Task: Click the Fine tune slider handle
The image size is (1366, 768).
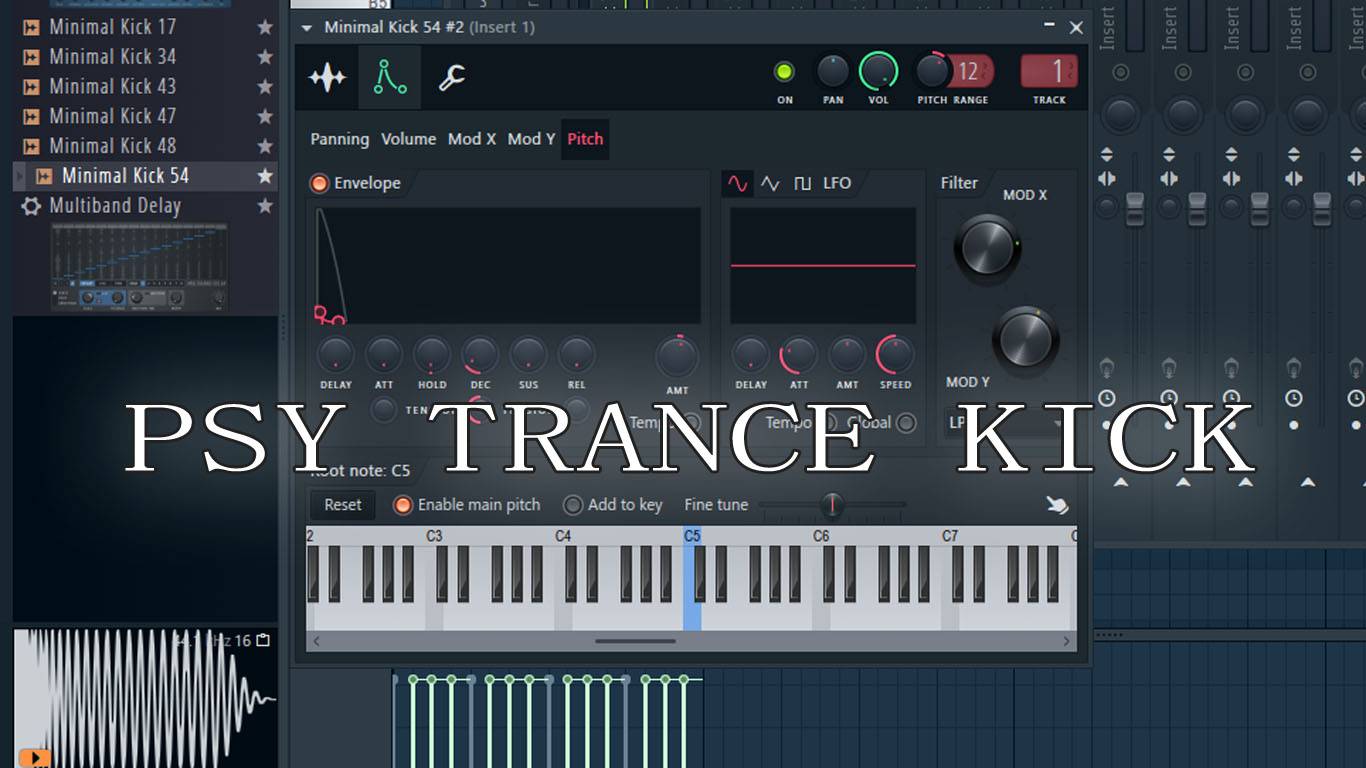Action: pos(831,505)
